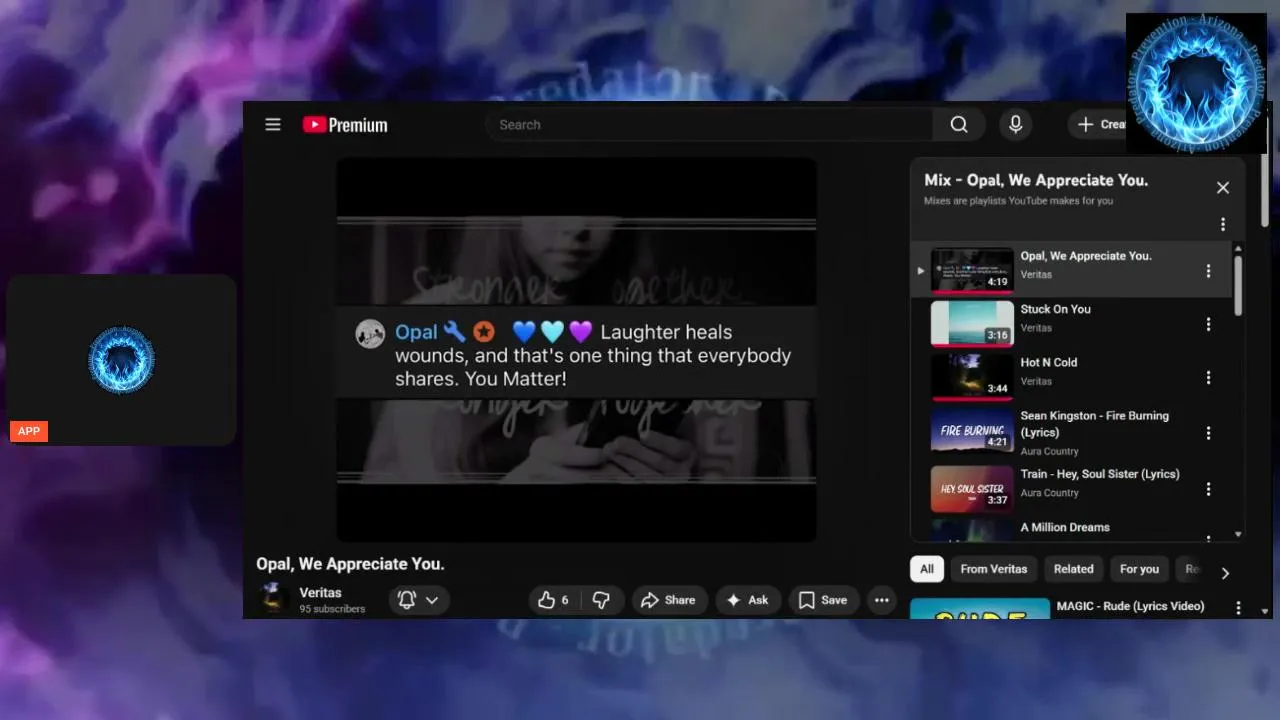Play Fire Burning thumbnail

[972, 431]
